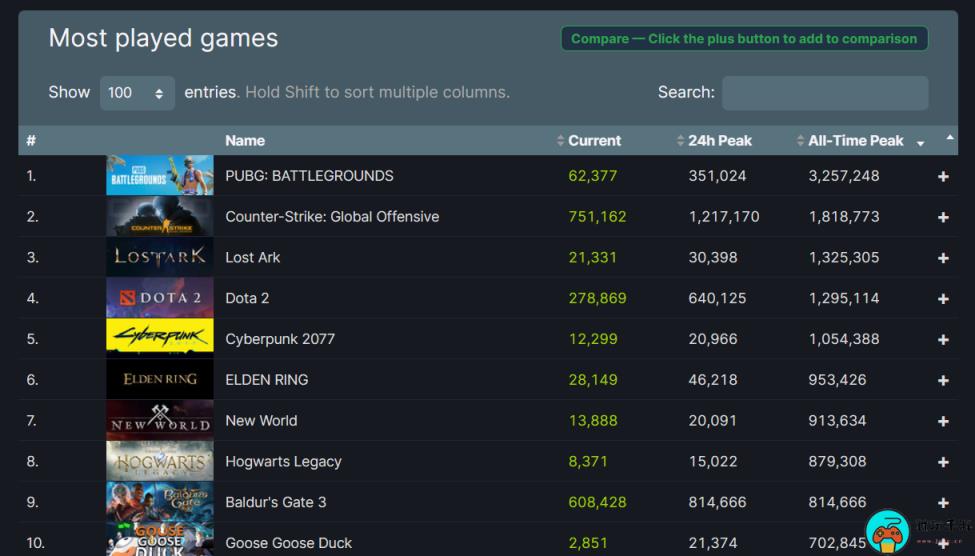Click the Most played games heading
The height and width of the screenshot is (556, 975).
pos(164,39)
